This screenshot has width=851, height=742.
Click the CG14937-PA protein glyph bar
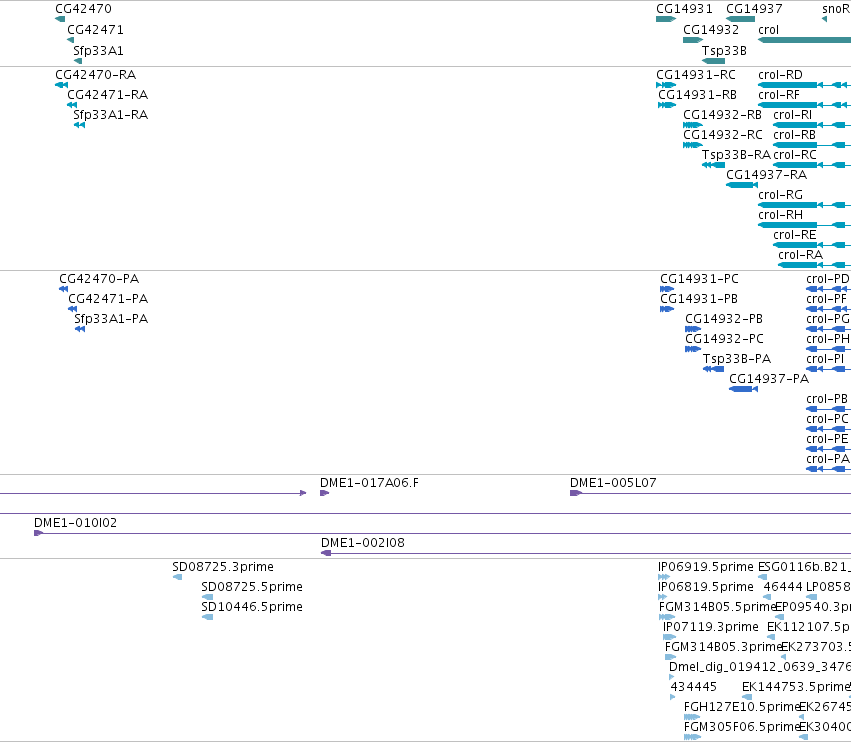744,389
